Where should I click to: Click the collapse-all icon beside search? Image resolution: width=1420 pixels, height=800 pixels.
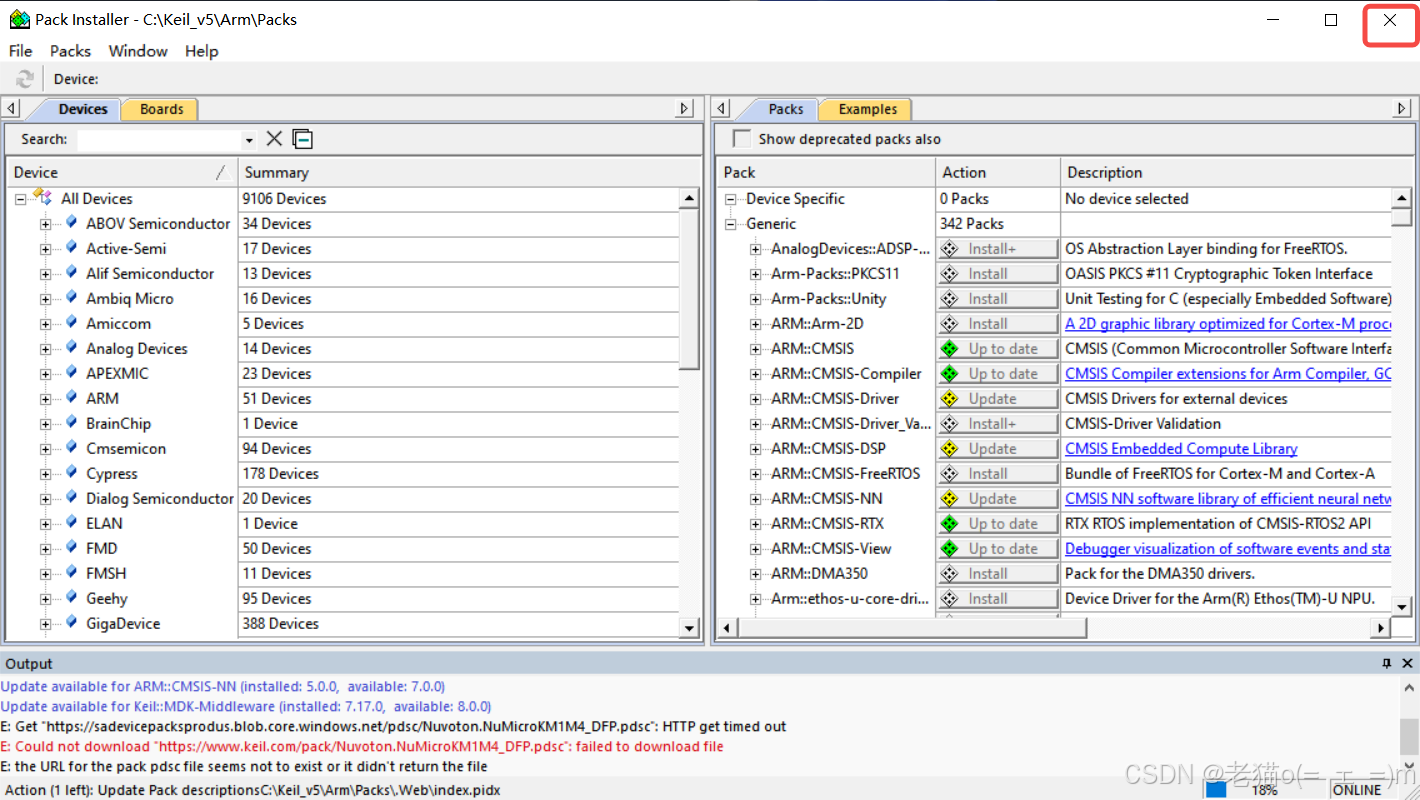tap(303, 139)
